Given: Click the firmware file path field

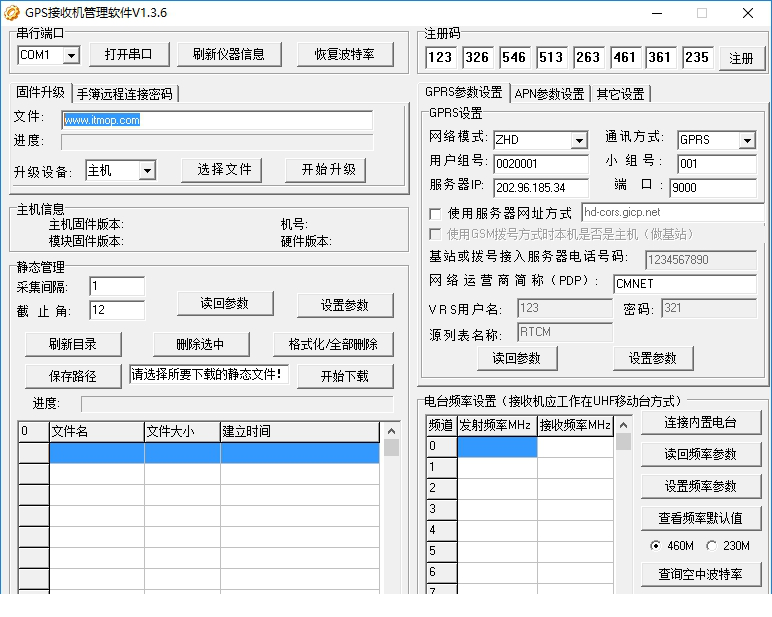Looking at the screenshot, I should [x=217, y=120].
